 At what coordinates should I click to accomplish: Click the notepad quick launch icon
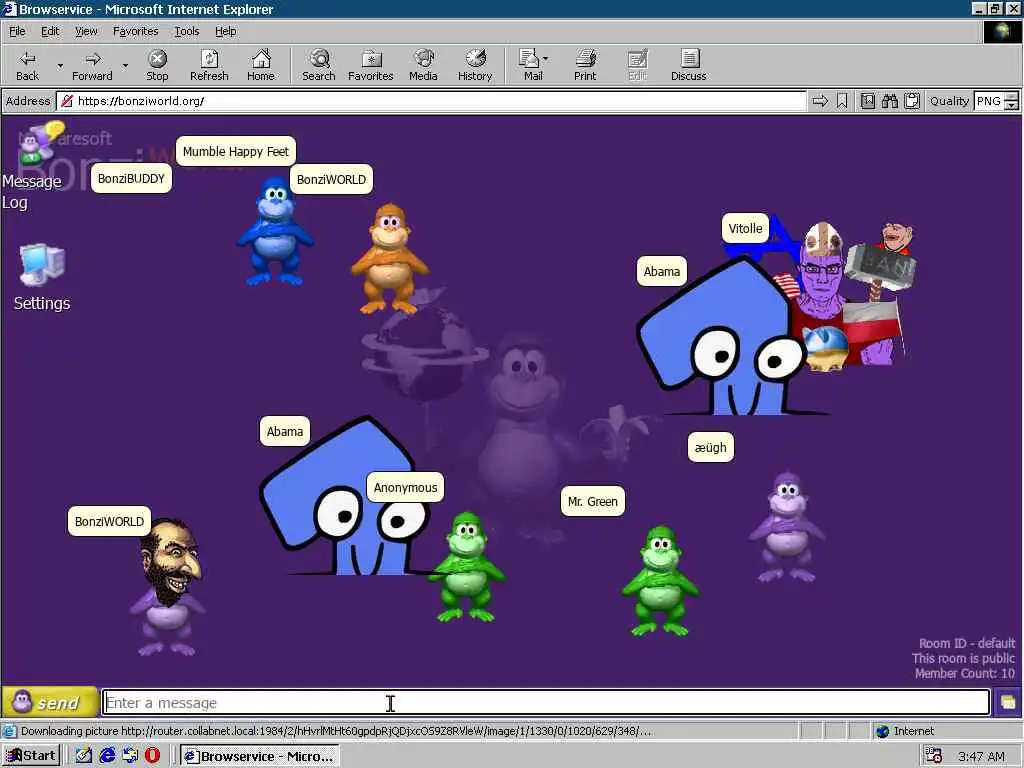pos(84,756)
